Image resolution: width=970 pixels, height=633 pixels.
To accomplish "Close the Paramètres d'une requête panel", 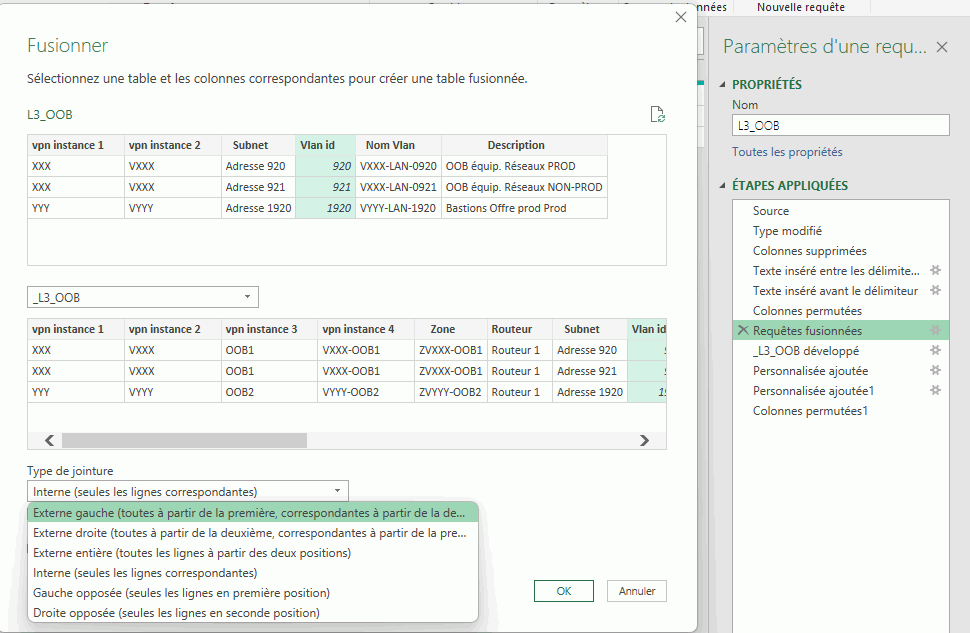I will pyautogui.click(x=941, y=47).
